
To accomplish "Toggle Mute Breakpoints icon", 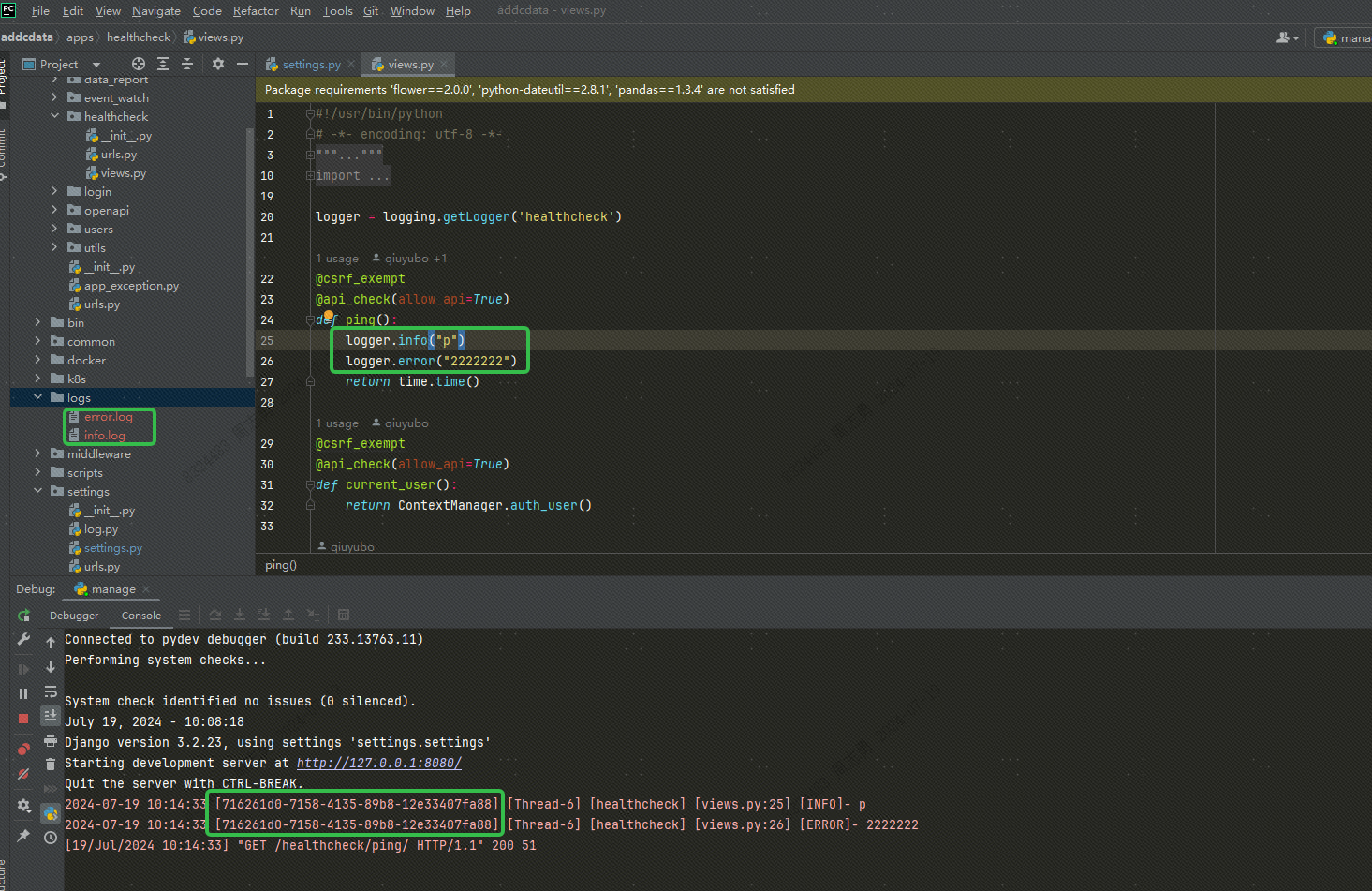I will (x=24, y=774).
